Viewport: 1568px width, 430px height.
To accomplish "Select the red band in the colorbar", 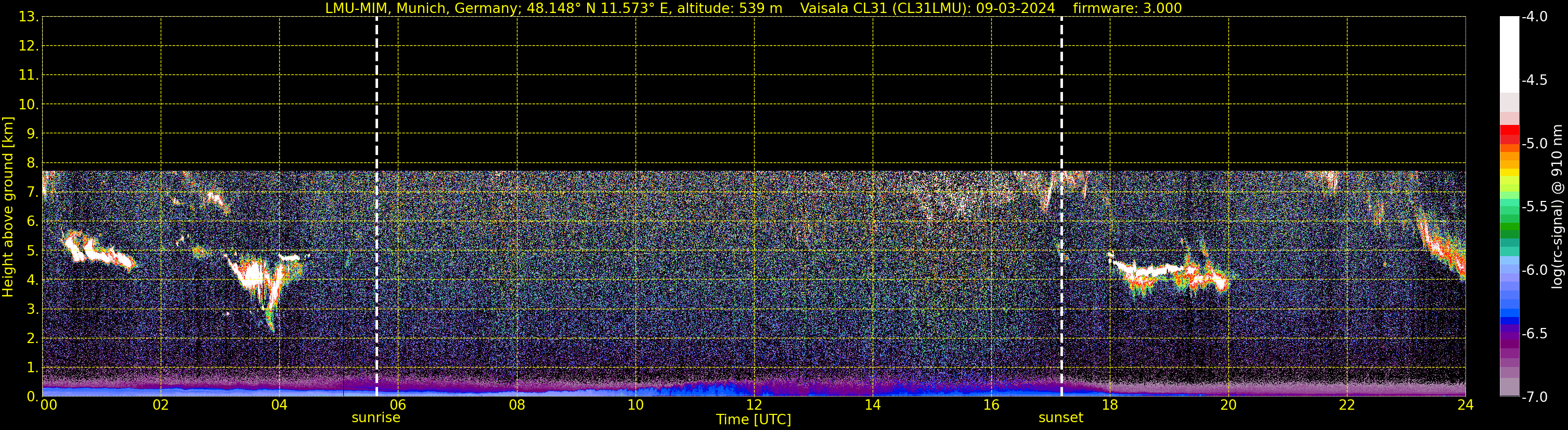I will pyautogui.click(x=1509, y=131).
